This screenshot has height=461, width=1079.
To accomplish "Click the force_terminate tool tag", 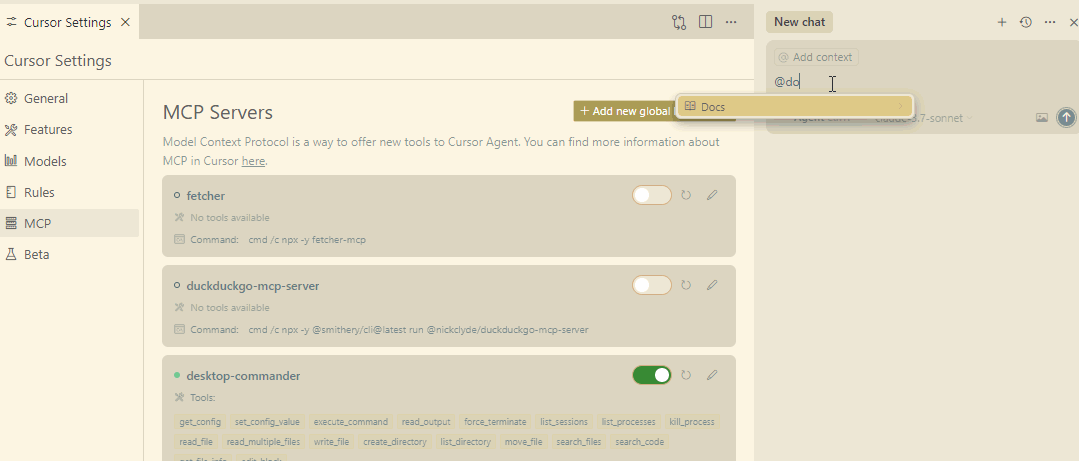I will [x=495, y=422].
